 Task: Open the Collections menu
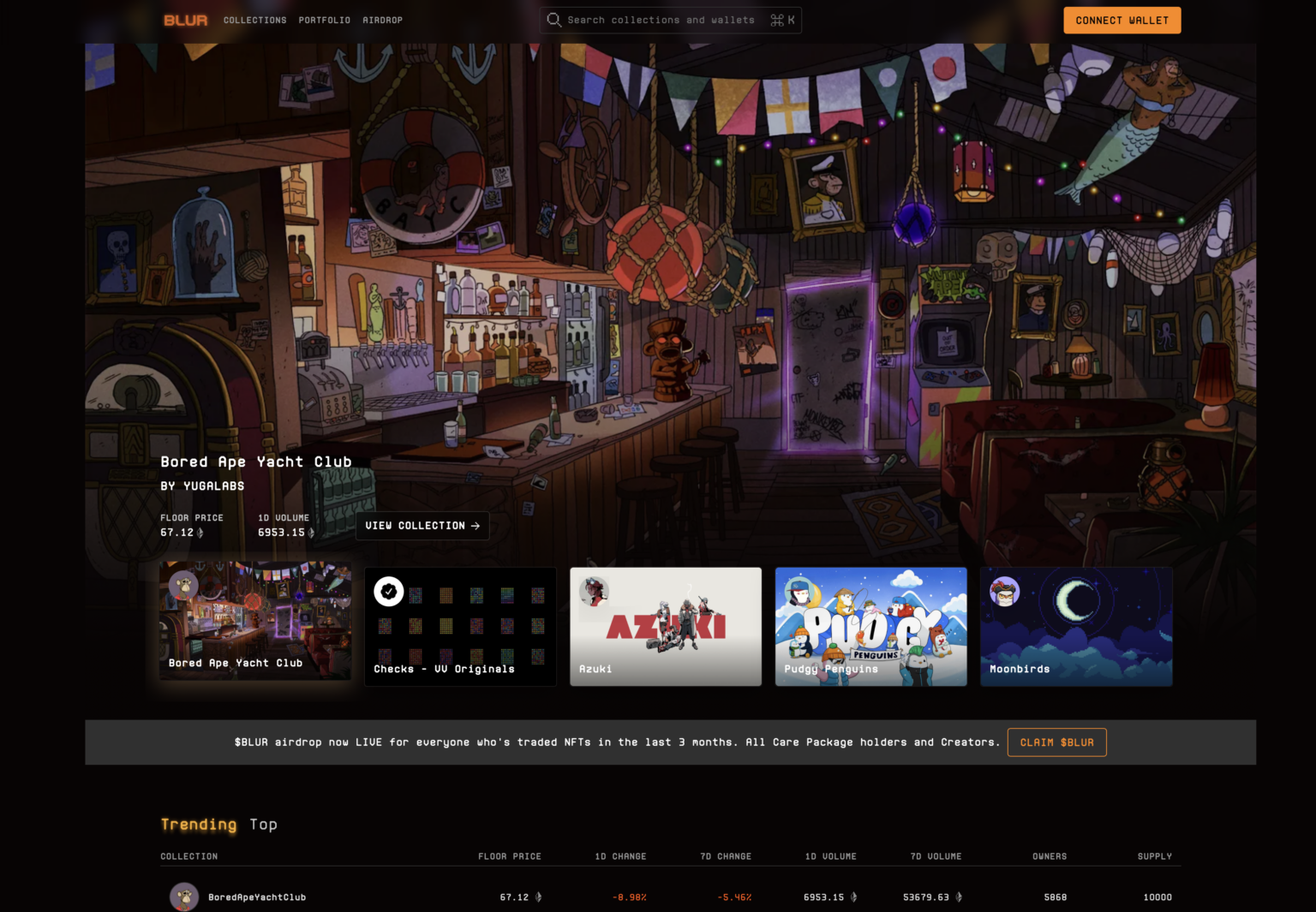click(x=254, y=21)
